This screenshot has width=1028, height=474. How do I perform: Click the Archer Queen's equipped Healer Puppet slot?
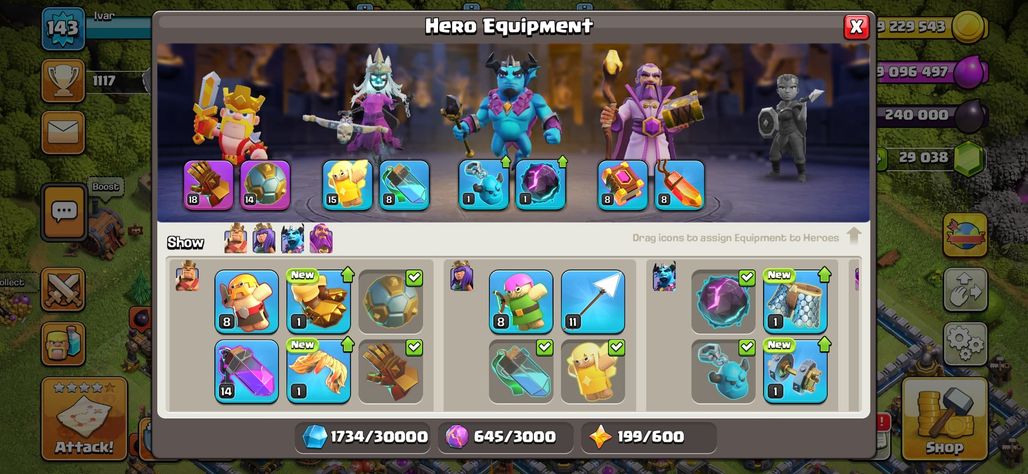347,185
